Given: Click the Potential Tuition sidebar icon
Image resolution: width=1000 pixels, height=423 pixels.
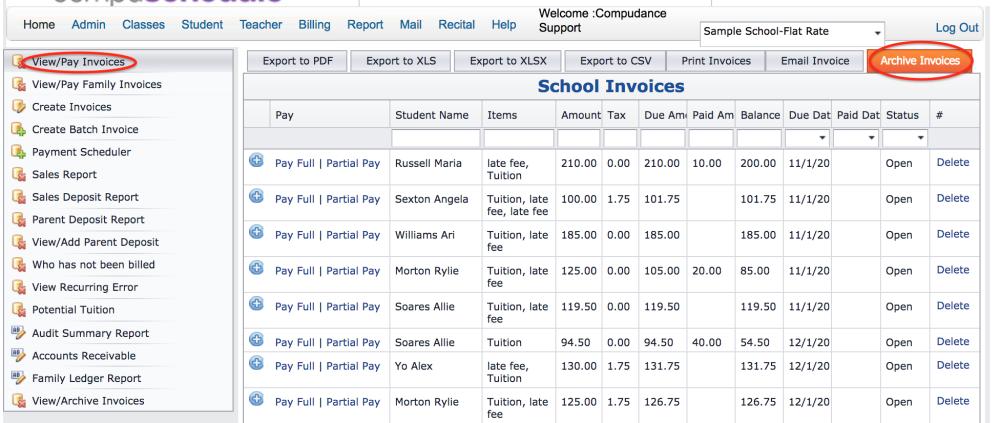Looking at the screenshot, I should pos(18,309).
